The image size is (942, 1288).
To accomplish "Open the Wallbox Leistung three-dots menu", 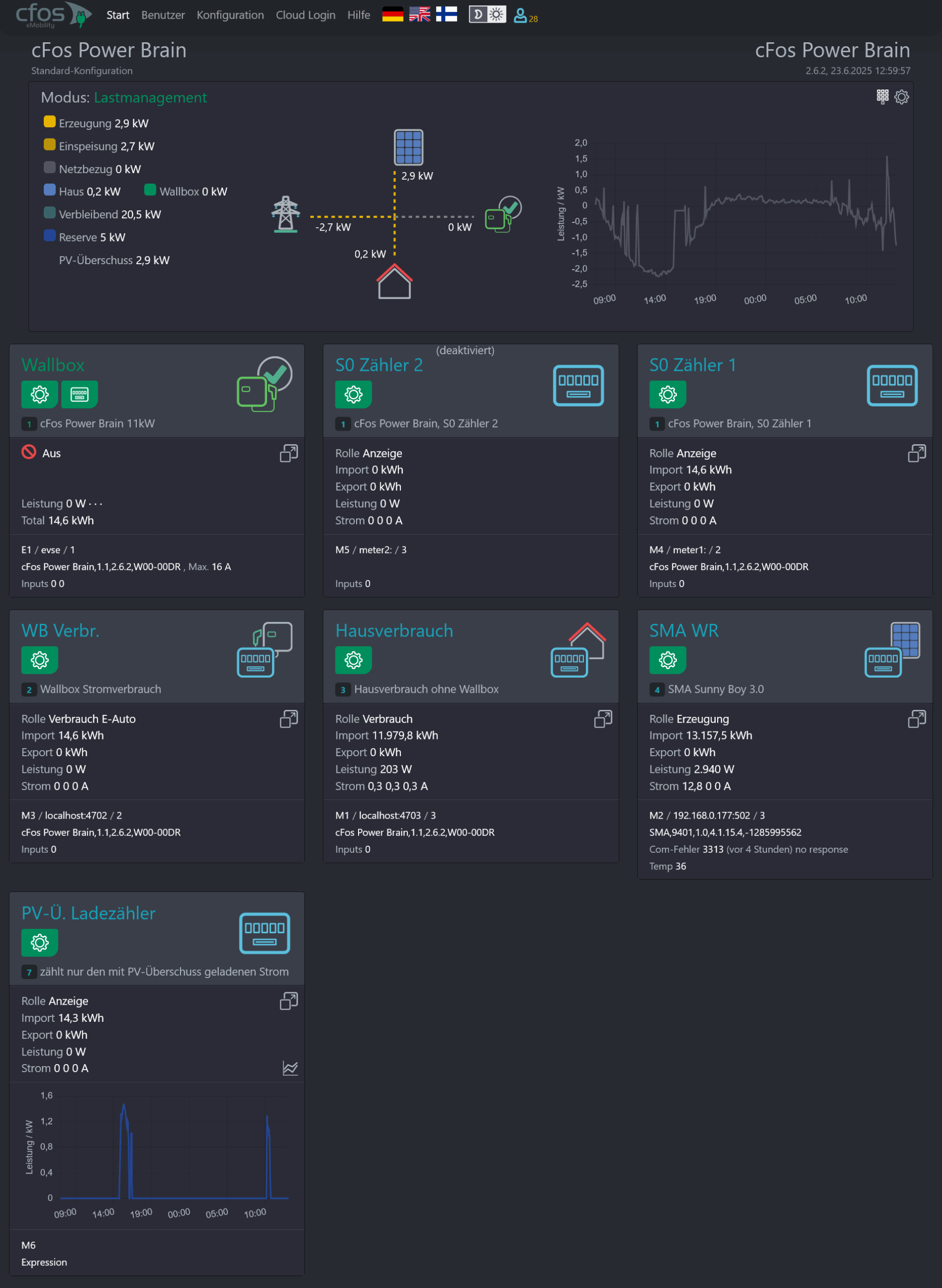I will [x=96, y=504].
